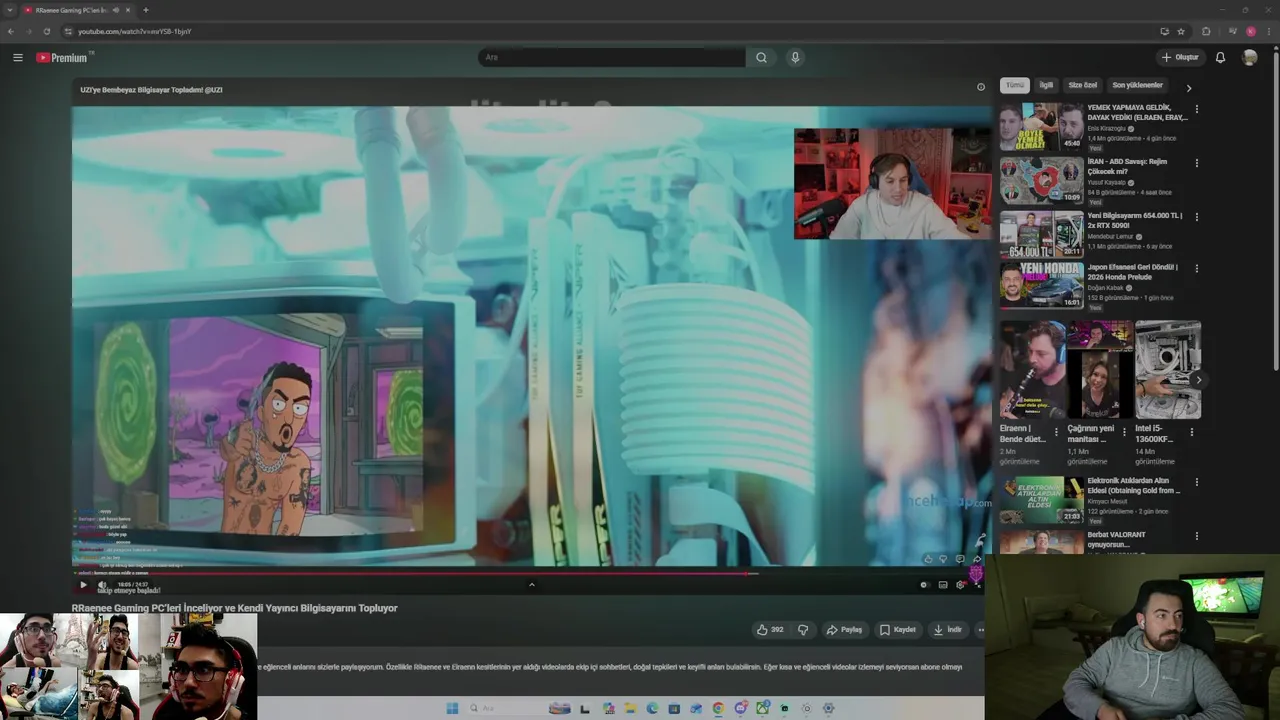Go to YouTube Premium home logo
The image size is (1280, 720).
pyautogui.click(x=62, y=57)
